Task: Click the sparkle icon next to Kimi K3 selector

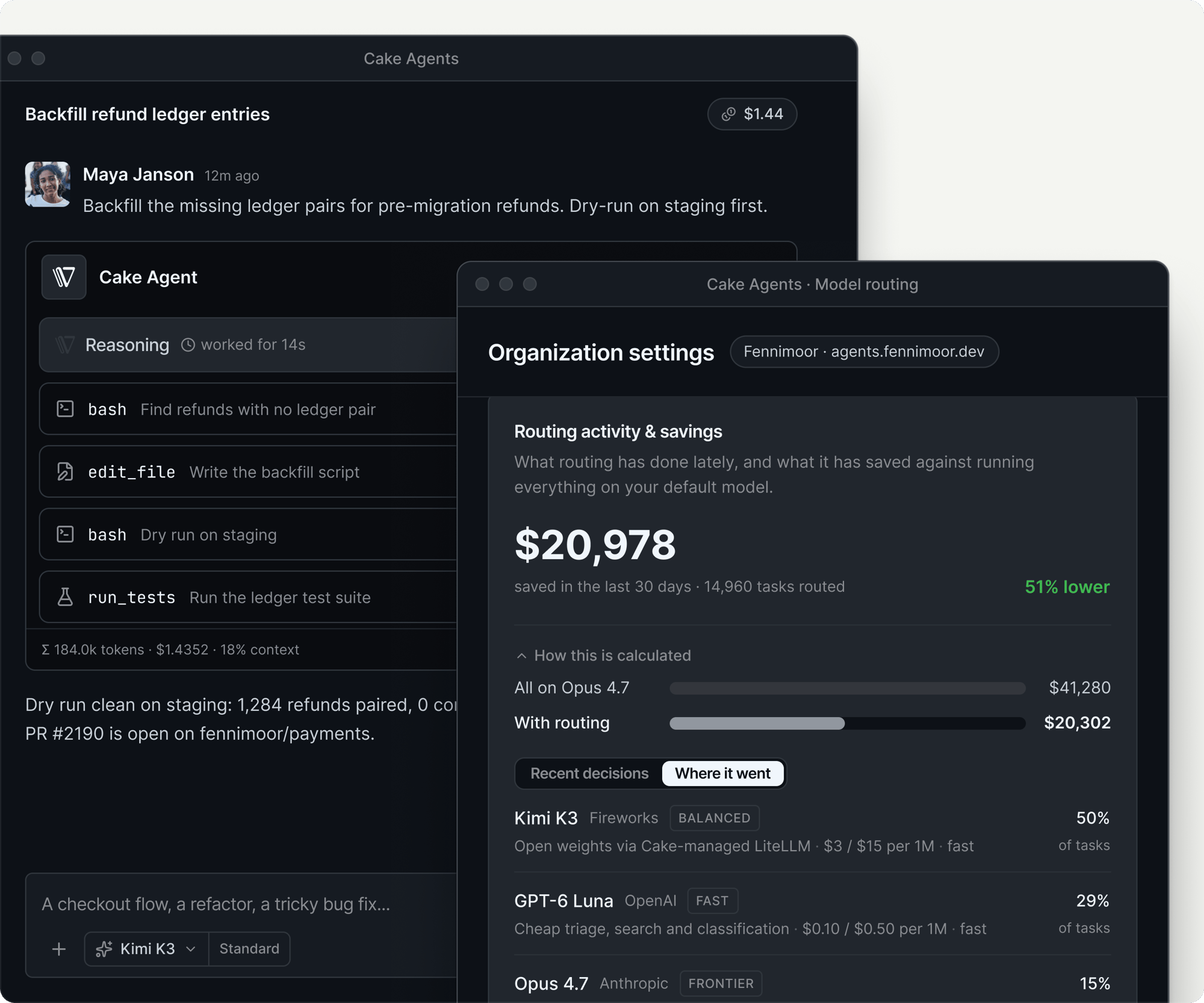Action: pos(104,949)
